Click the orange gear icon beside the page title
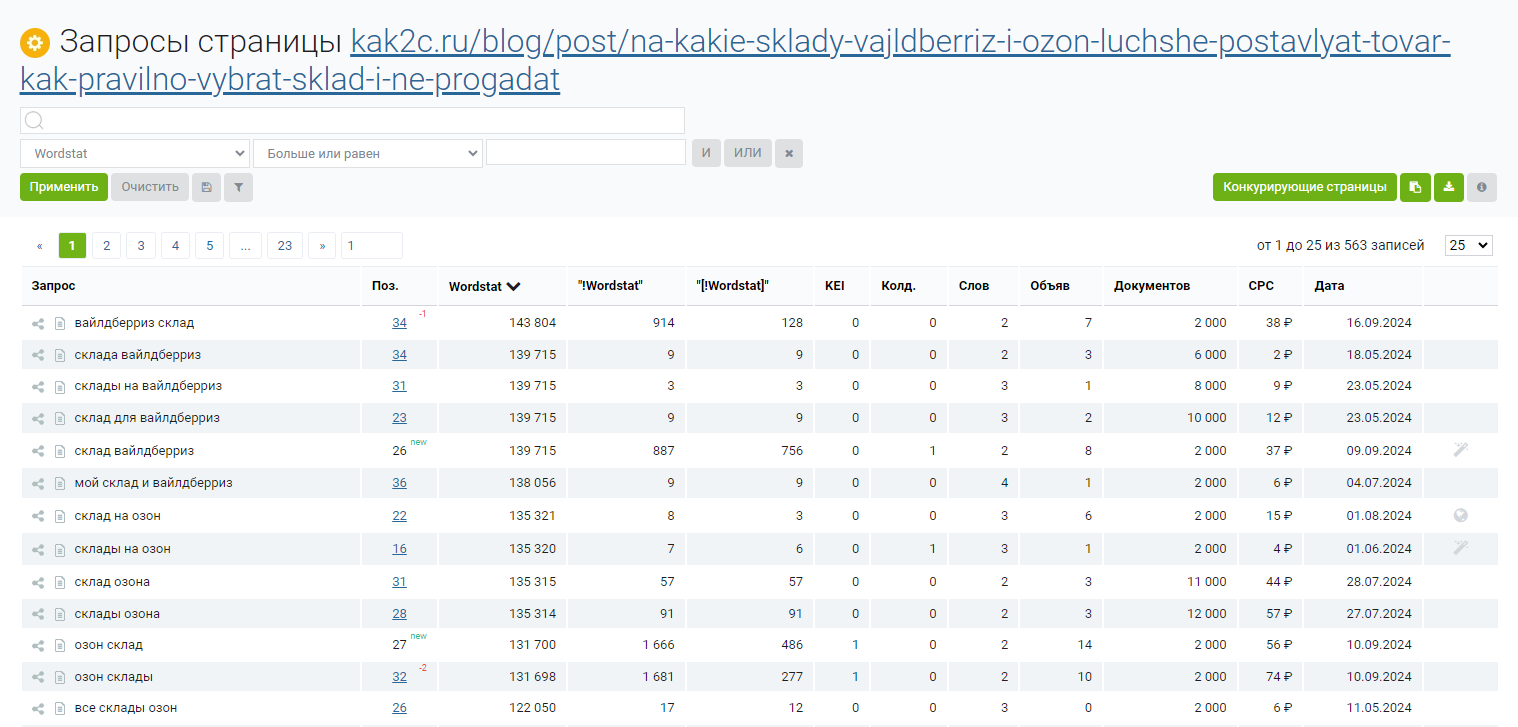The image size is (1518, 727). 35,43
